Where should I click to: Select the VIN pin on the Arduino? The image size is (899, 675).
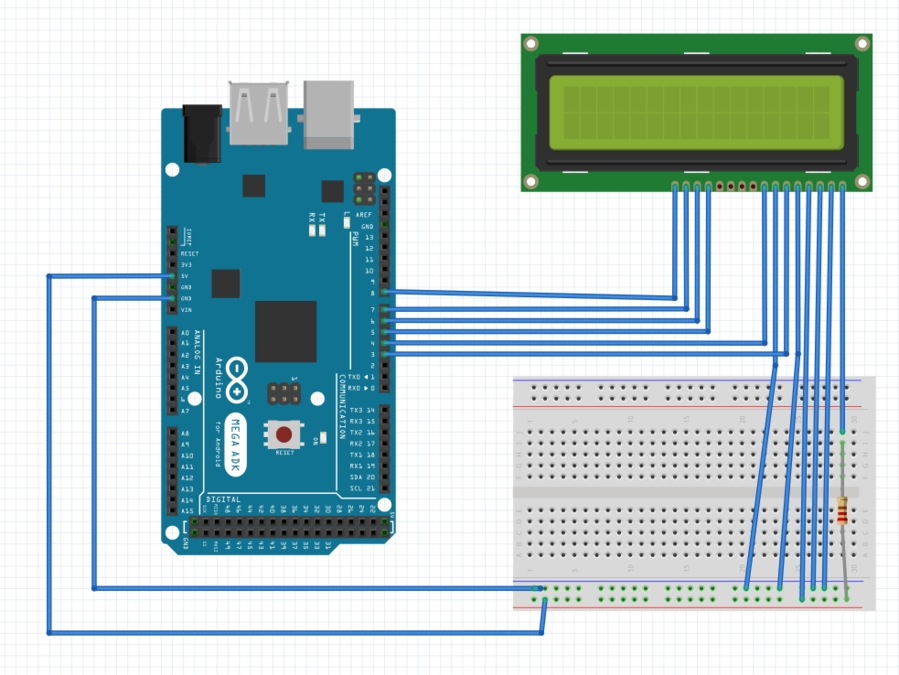coord(172,310)
